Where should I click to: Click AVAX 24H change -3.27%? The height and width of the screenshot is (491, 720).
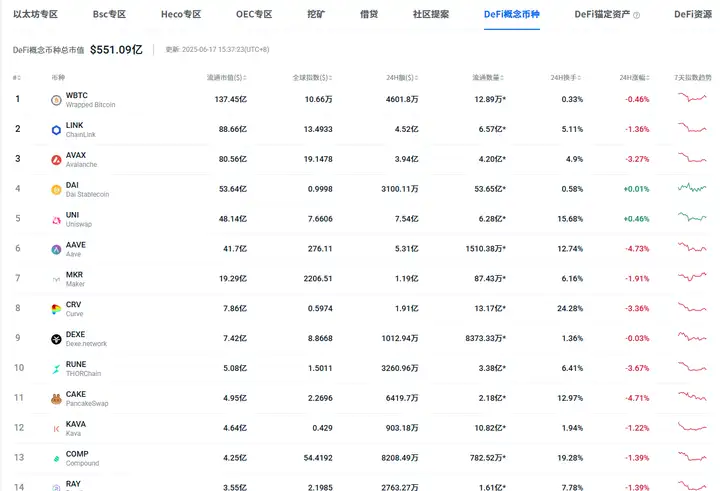637,159
